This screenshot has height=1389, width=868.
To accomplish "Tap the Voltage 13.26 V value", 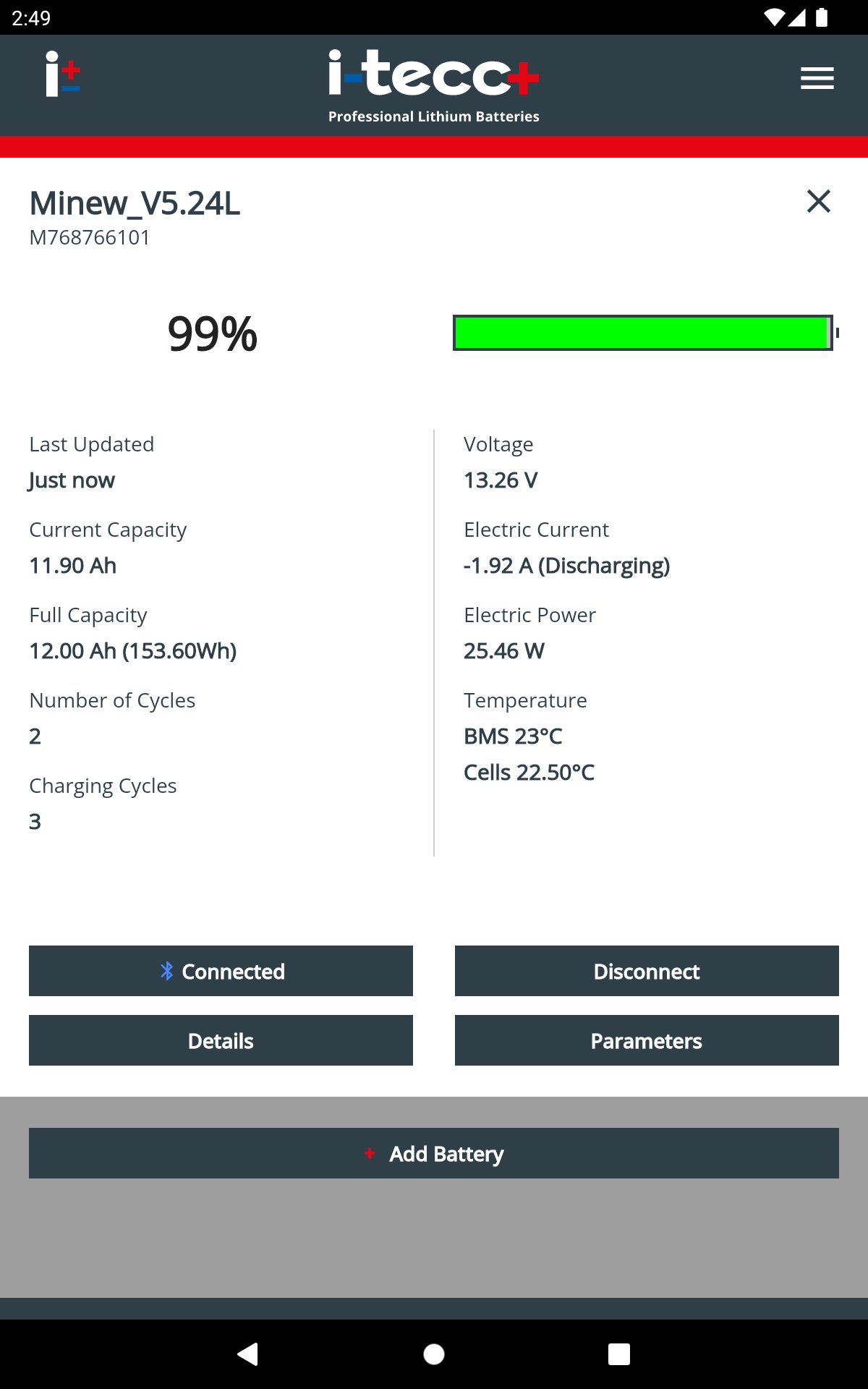I will (x=501, y=480).
